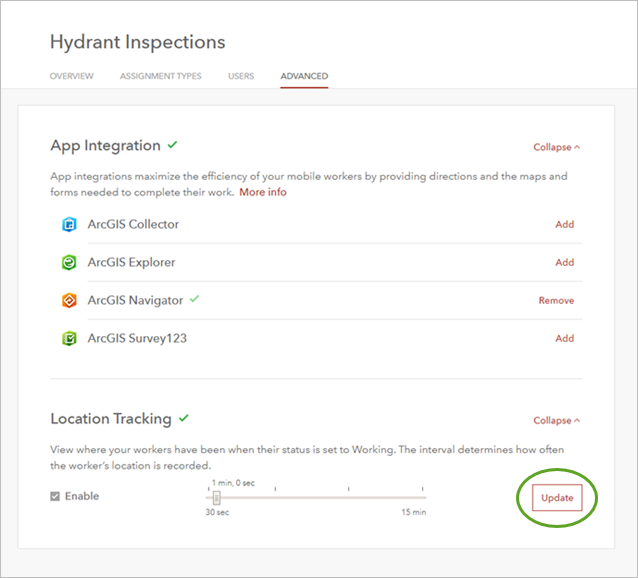Go to the Users tab
638x578 pixels.
point(241,76)
